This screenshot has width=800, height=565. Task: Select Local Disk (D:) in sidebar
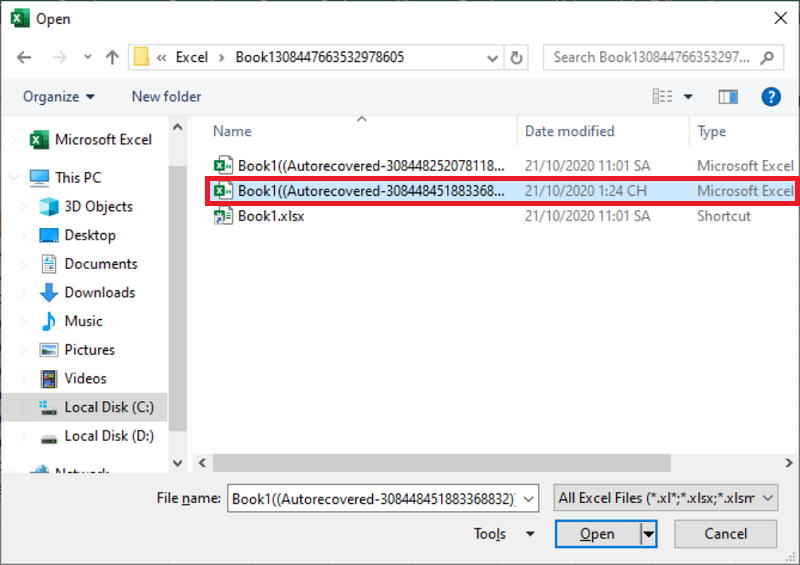pos(108,436)
